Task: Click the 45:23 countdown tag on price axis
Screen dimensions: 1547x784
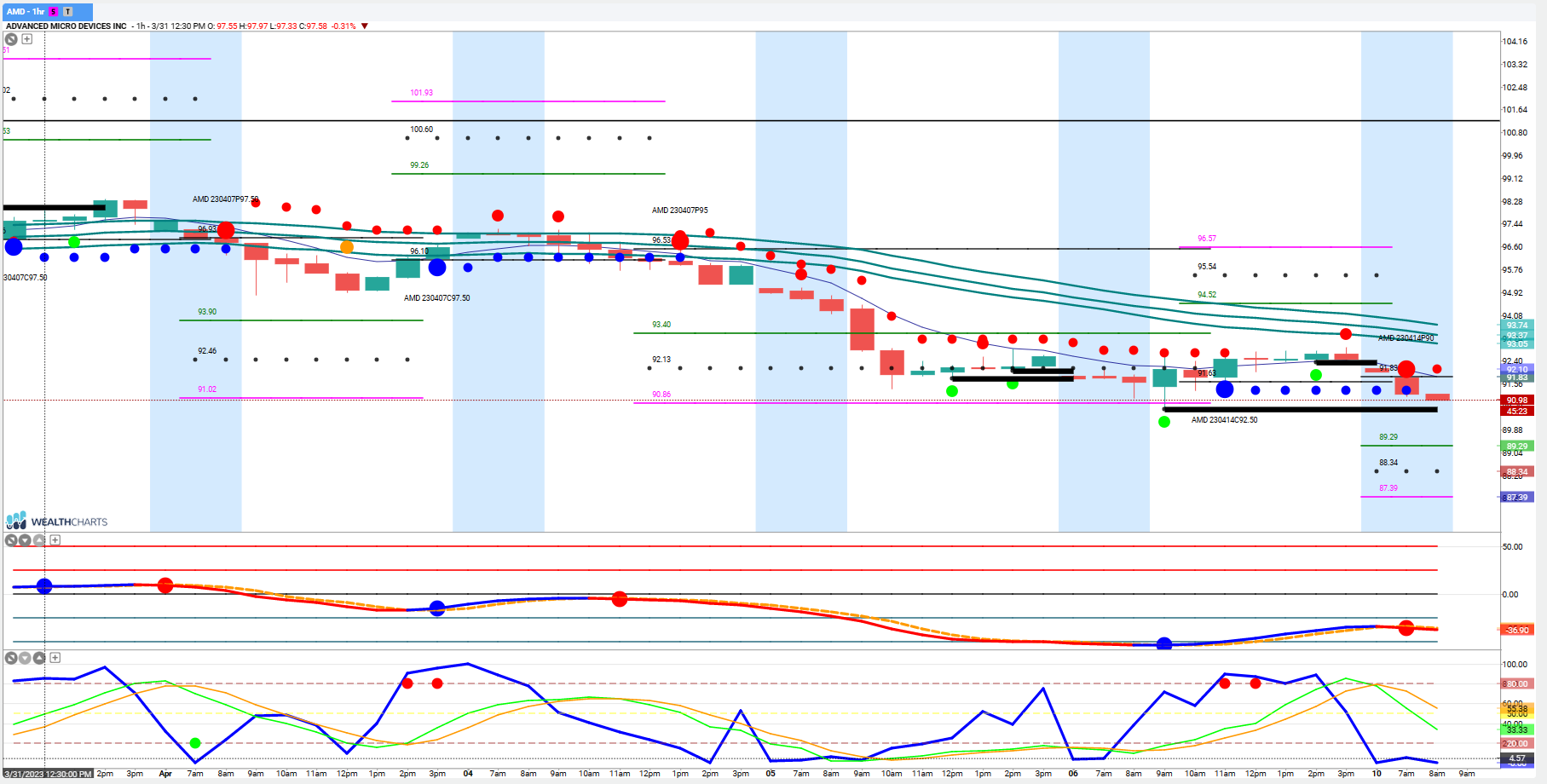Action: click(1516, 411)
